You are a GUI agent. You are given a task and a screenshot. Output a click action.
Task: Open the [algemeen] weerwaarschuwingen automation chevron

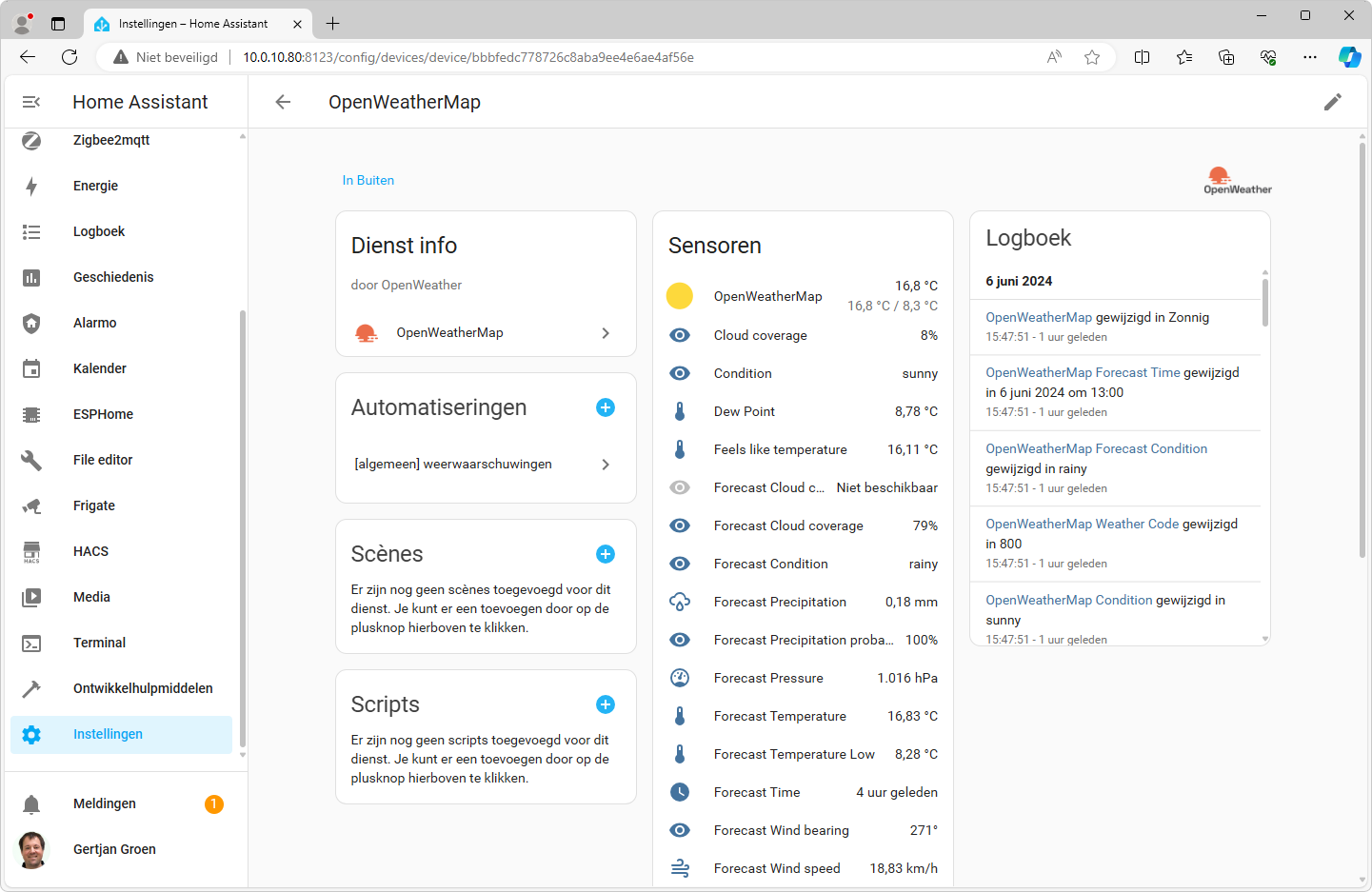tap(605, 465)
